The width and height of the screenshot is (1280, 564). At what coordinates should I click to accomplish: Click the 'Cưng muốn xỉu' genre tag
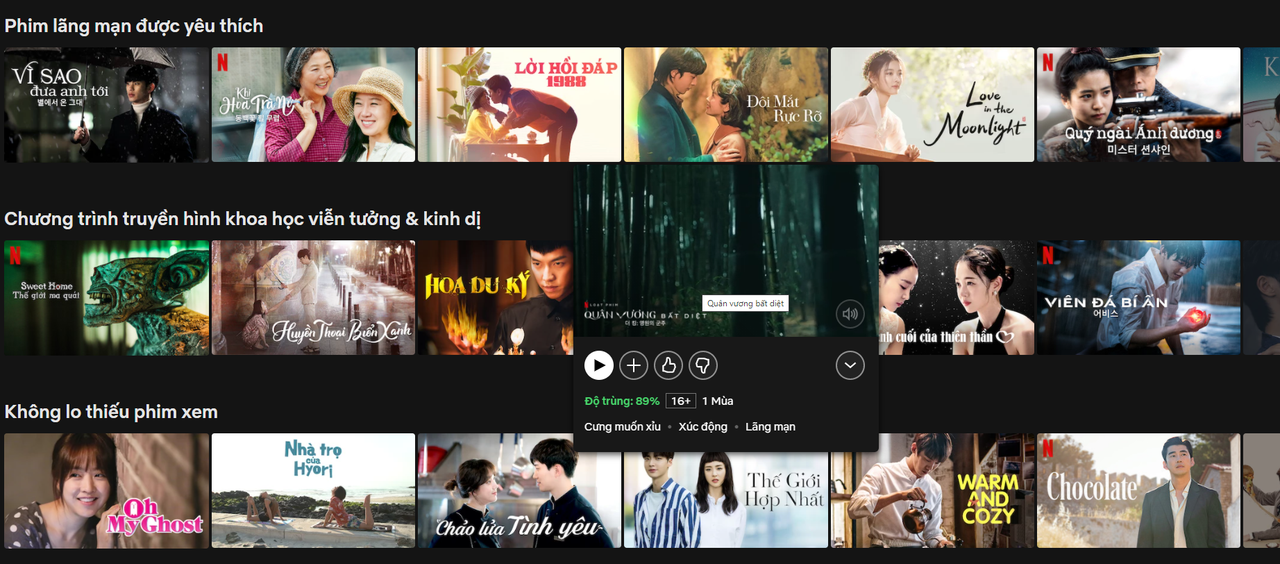pyautogui.click(x=622, y=427)
